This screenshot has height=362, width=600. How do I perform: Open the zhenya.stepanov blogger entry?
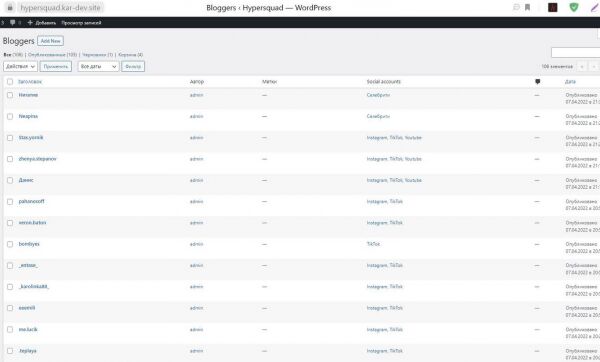38,159
